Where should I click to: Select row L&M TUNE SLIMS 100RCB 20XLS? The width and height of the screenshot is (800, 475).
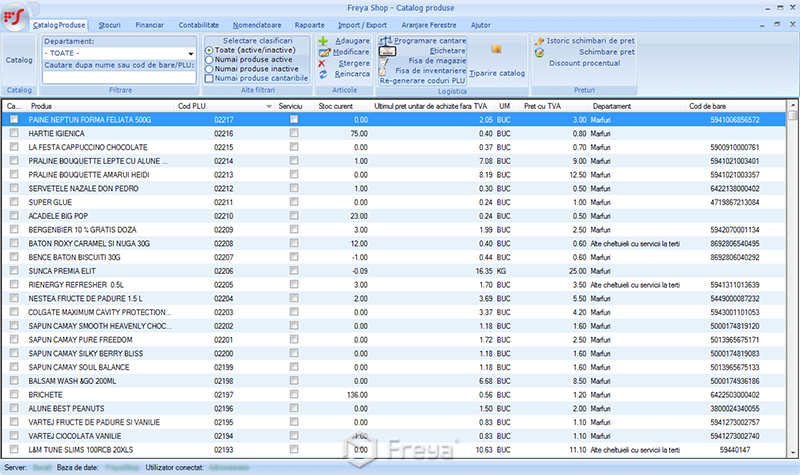(393, 450)
